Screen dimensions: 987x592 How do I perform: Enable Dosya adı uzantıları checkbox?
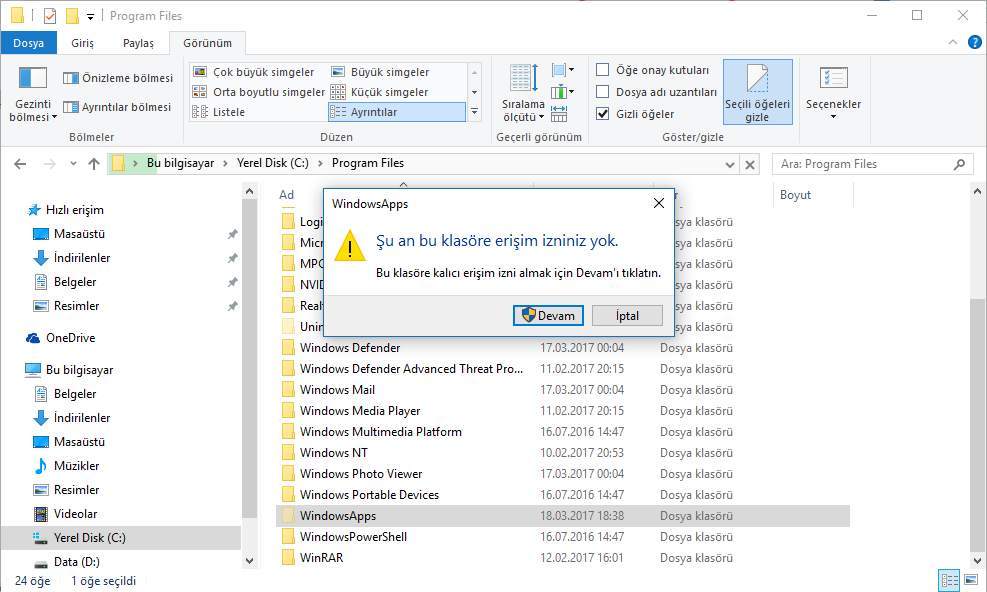pyautogui.click(x=602, y=92)
